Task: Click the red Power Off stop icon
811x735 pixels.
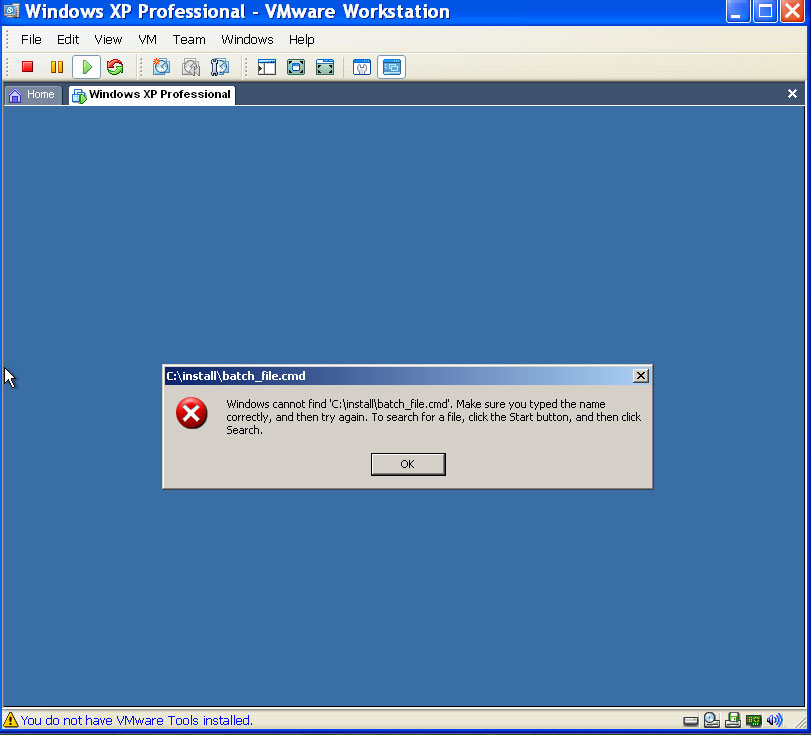Action: [27, 67]
